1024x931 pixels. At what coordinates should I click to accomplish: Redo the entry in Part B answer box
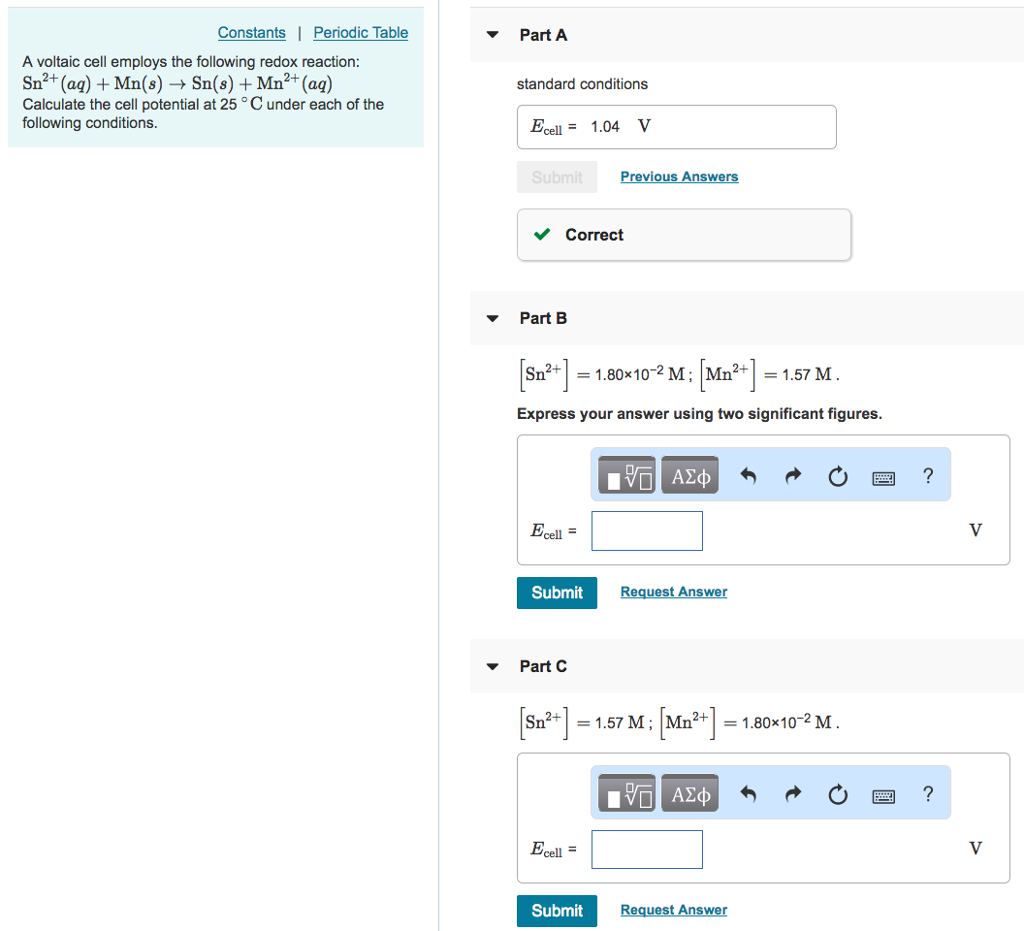[x=793, y=476]
